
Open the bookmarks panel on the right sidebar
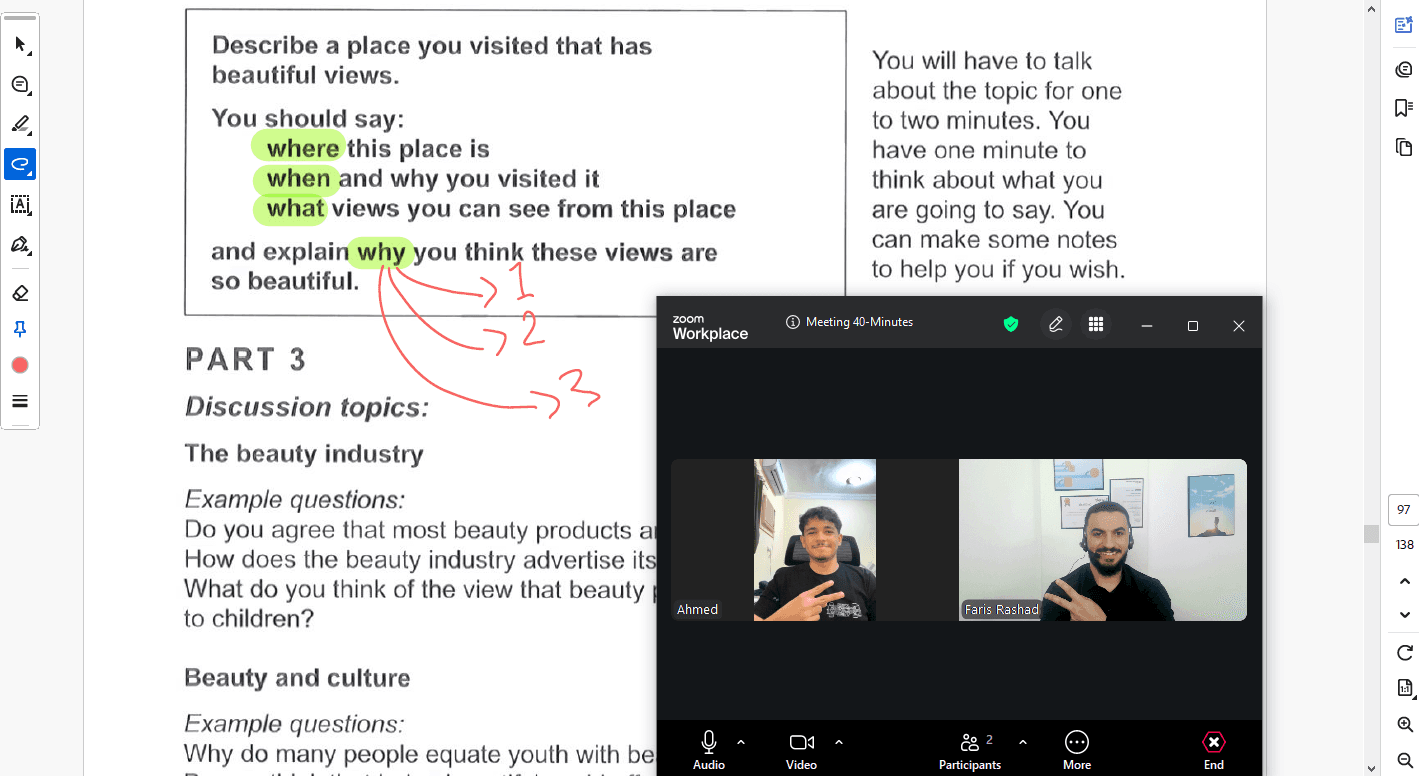click(1403, 107)
